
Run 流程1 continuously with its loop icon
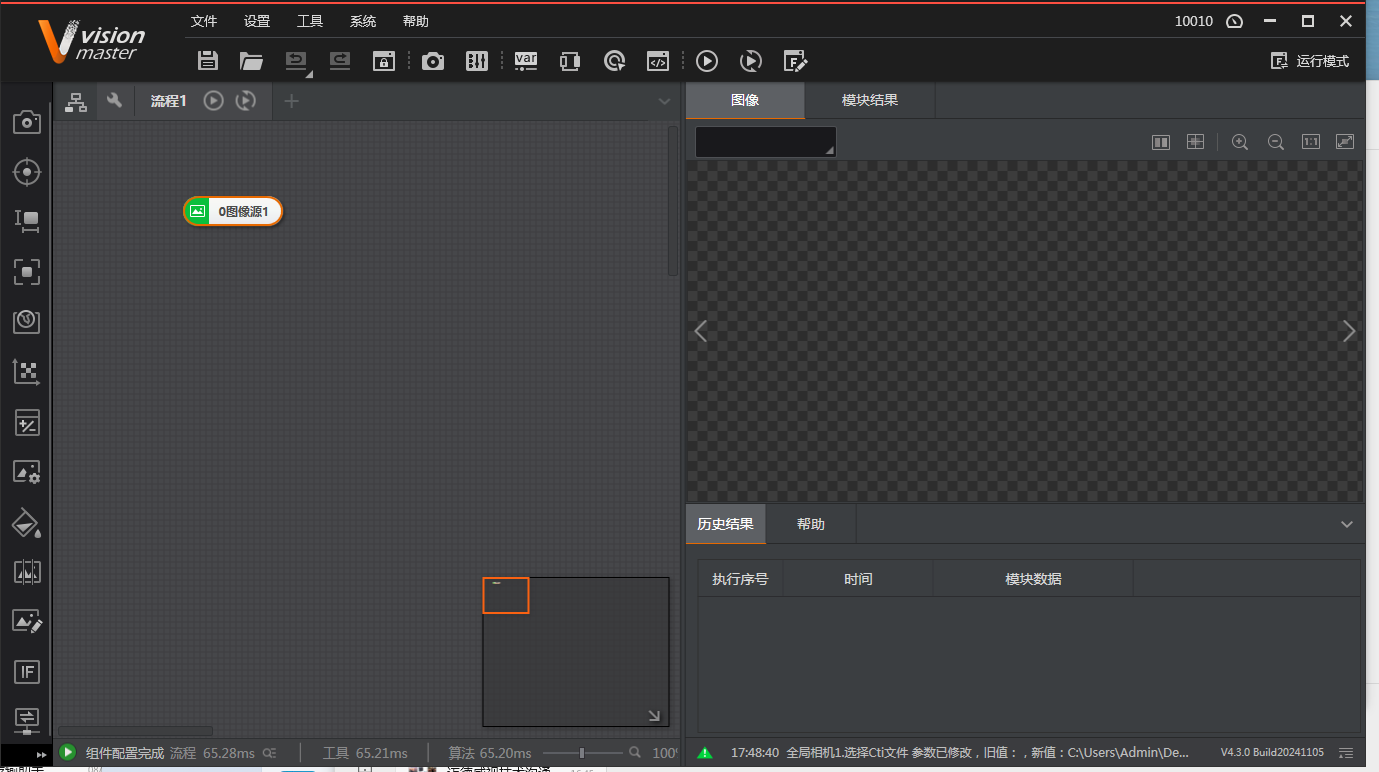245,100
